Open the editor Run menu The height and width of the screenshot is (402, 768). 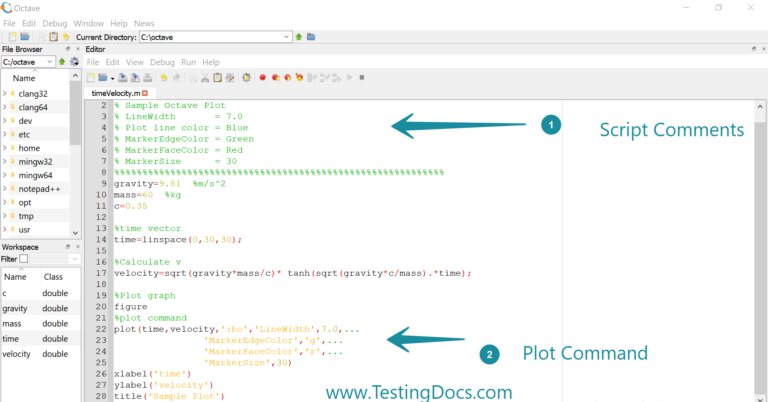187,62
